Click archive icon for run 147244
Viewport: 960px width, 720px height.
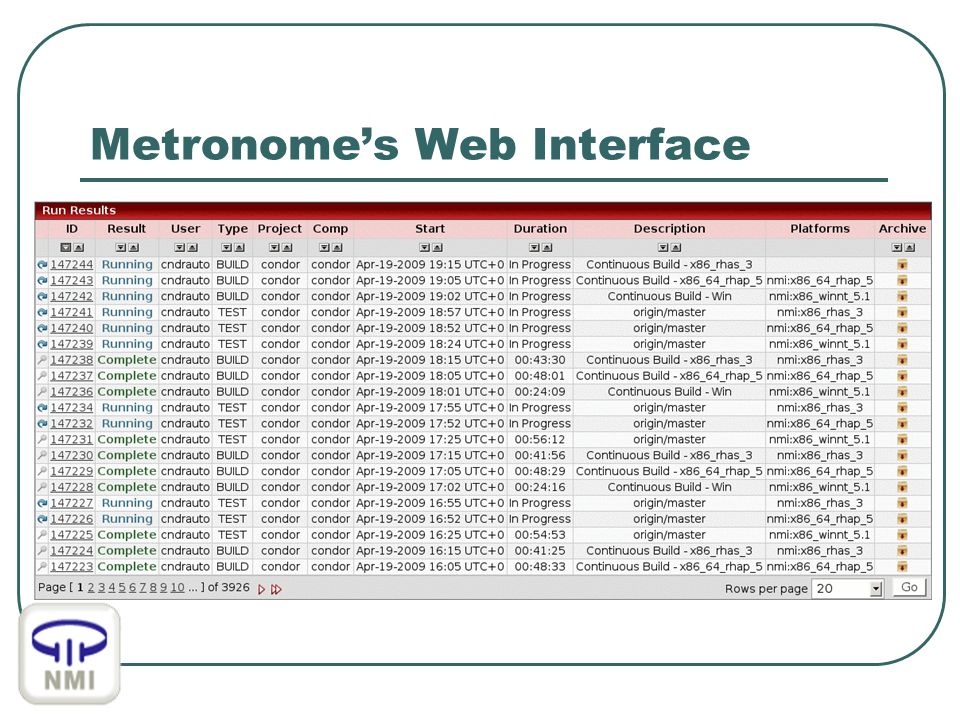(902, 265)
